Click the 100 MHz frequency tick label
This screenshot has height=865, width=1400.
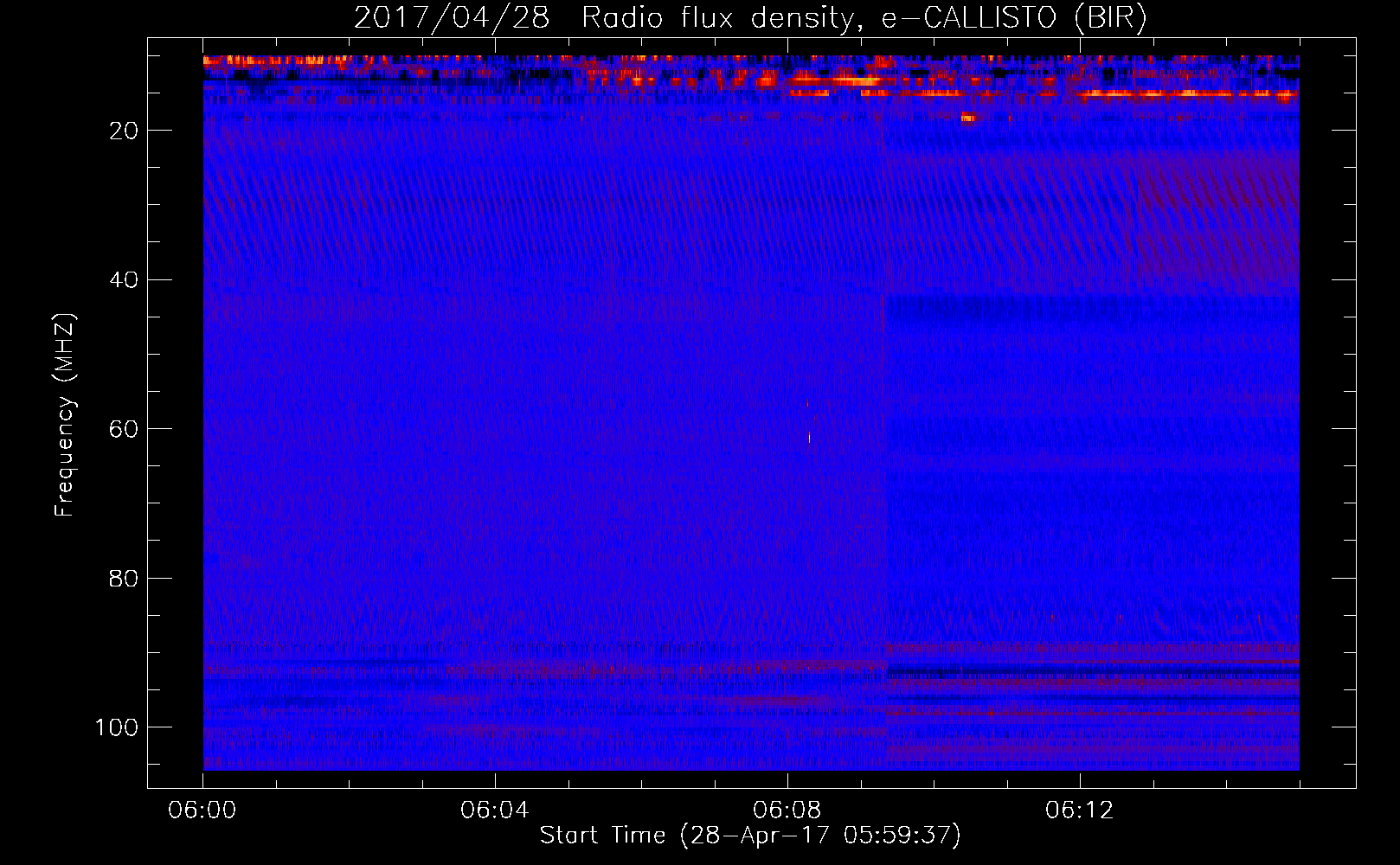(117, 727)
